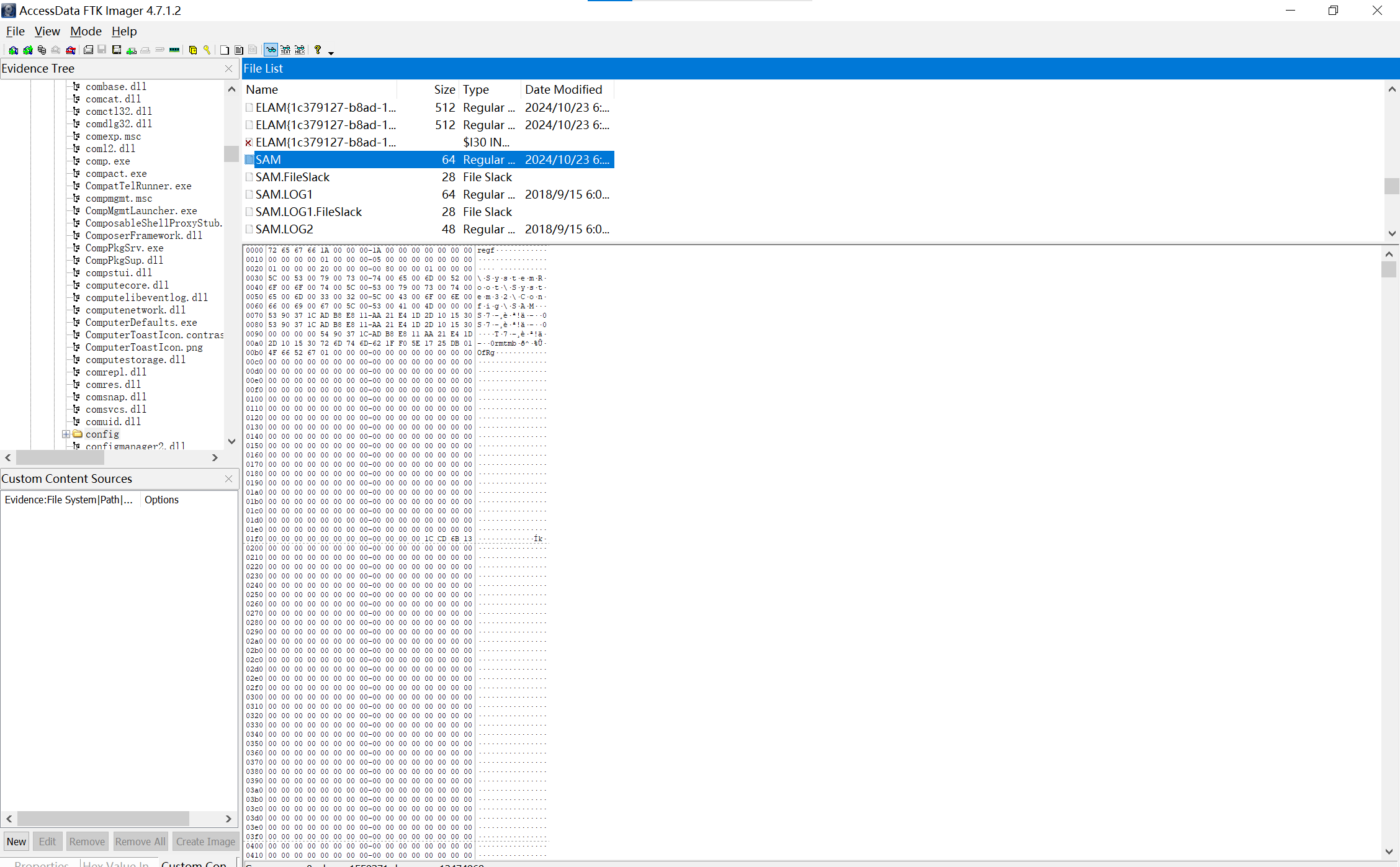
Task: Switch to the HEX view glasses icon
Action: tap(300, 50)
